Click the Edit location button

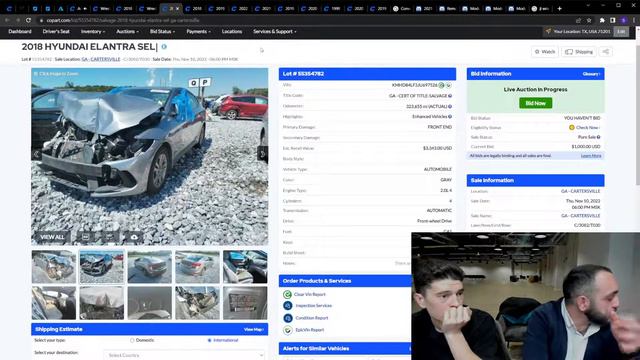pyautogui.click(x=621, y=31)
